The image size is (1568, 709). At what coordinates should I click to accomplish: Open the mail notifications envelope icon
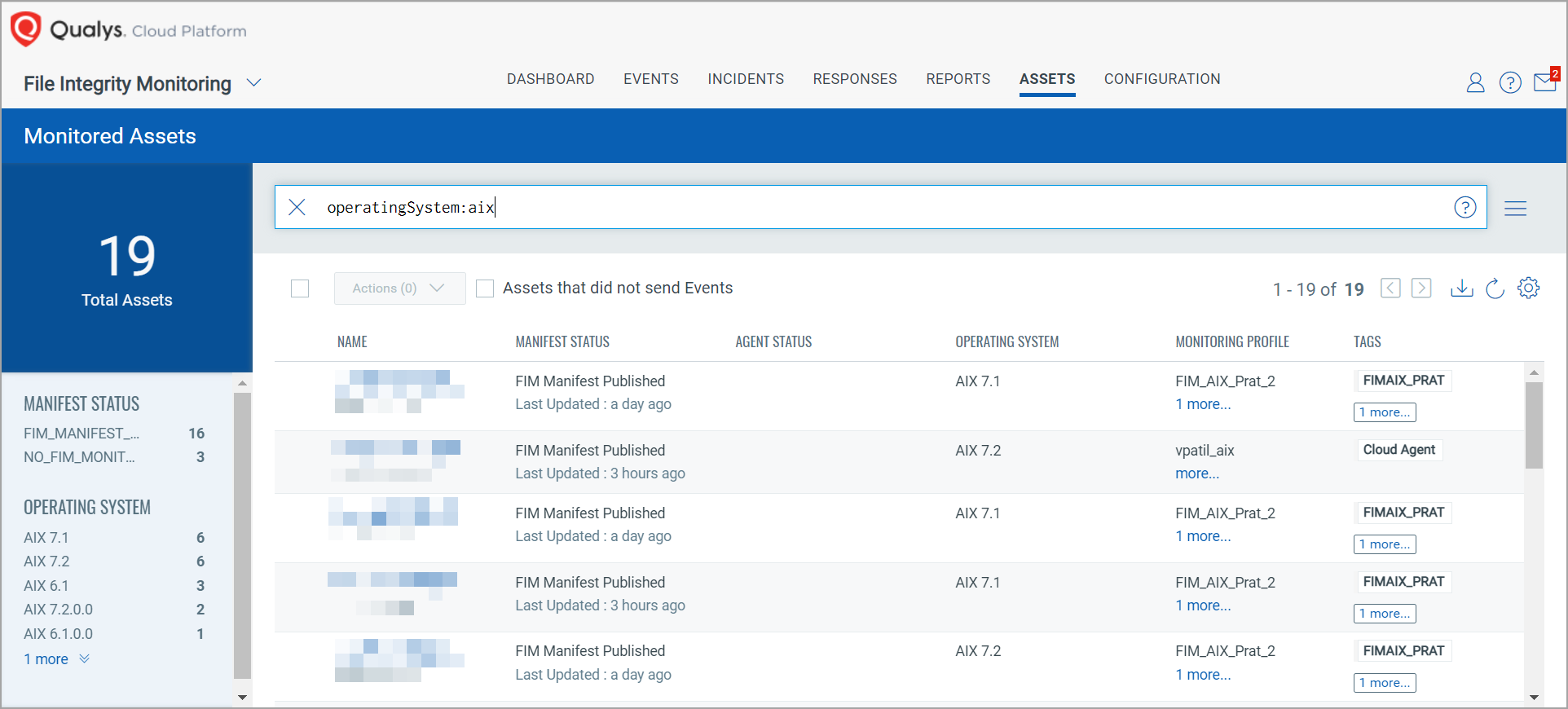(1546, 81)
